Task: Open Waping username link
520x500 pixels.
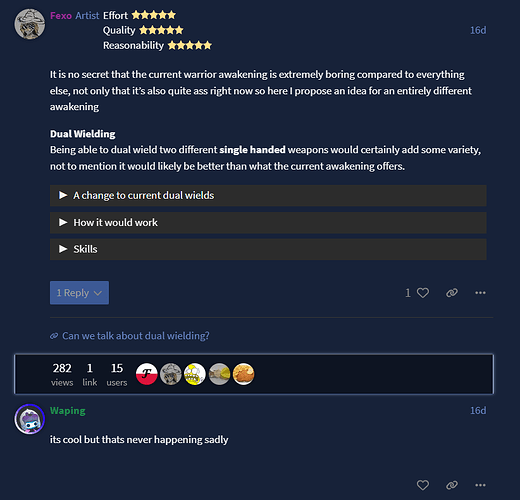Action: click(68, 411)
